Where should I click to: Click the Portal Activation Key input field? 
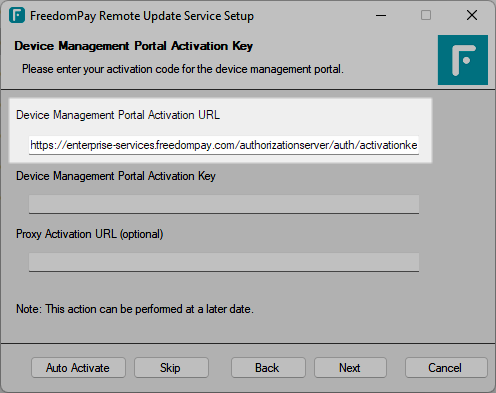pos(224,204)
